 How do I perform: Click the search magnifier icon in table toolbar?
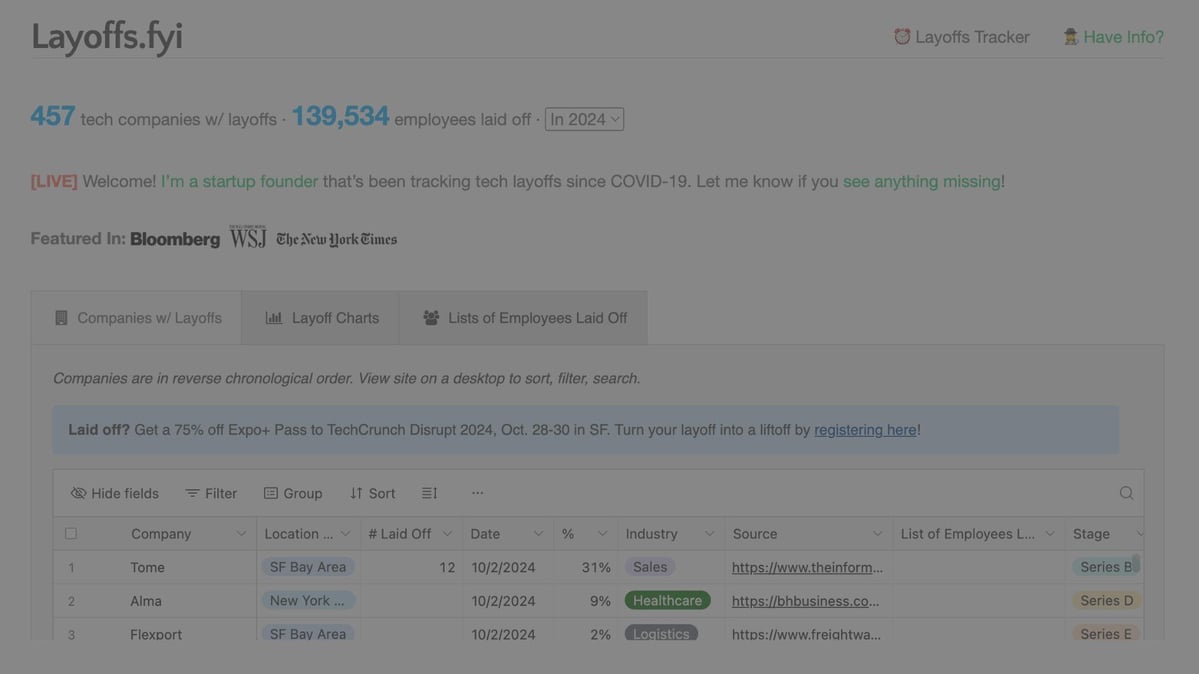[1126, 493]
